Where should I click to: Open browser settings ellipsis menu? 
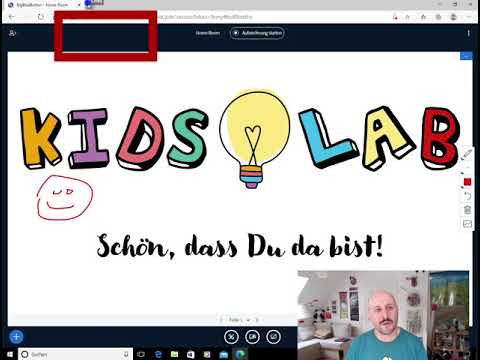tap(469, 17)
